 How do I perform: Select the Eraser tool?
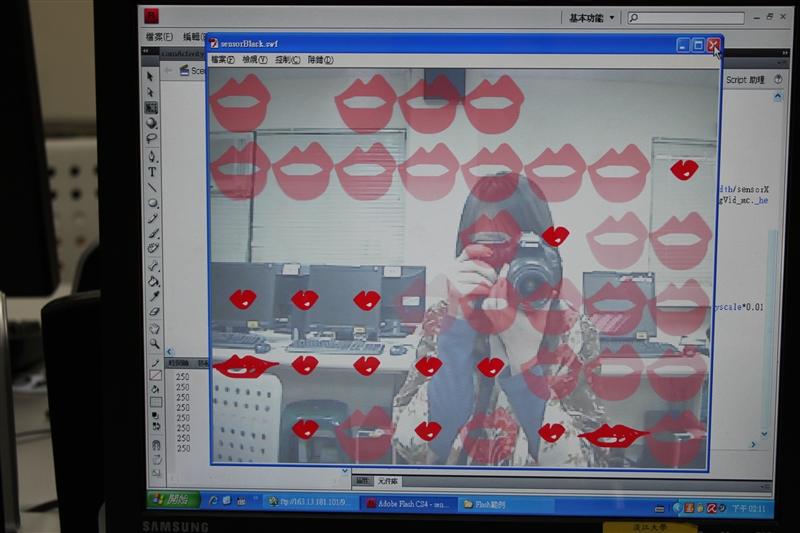pyautogui.click(x=154, y=311)
